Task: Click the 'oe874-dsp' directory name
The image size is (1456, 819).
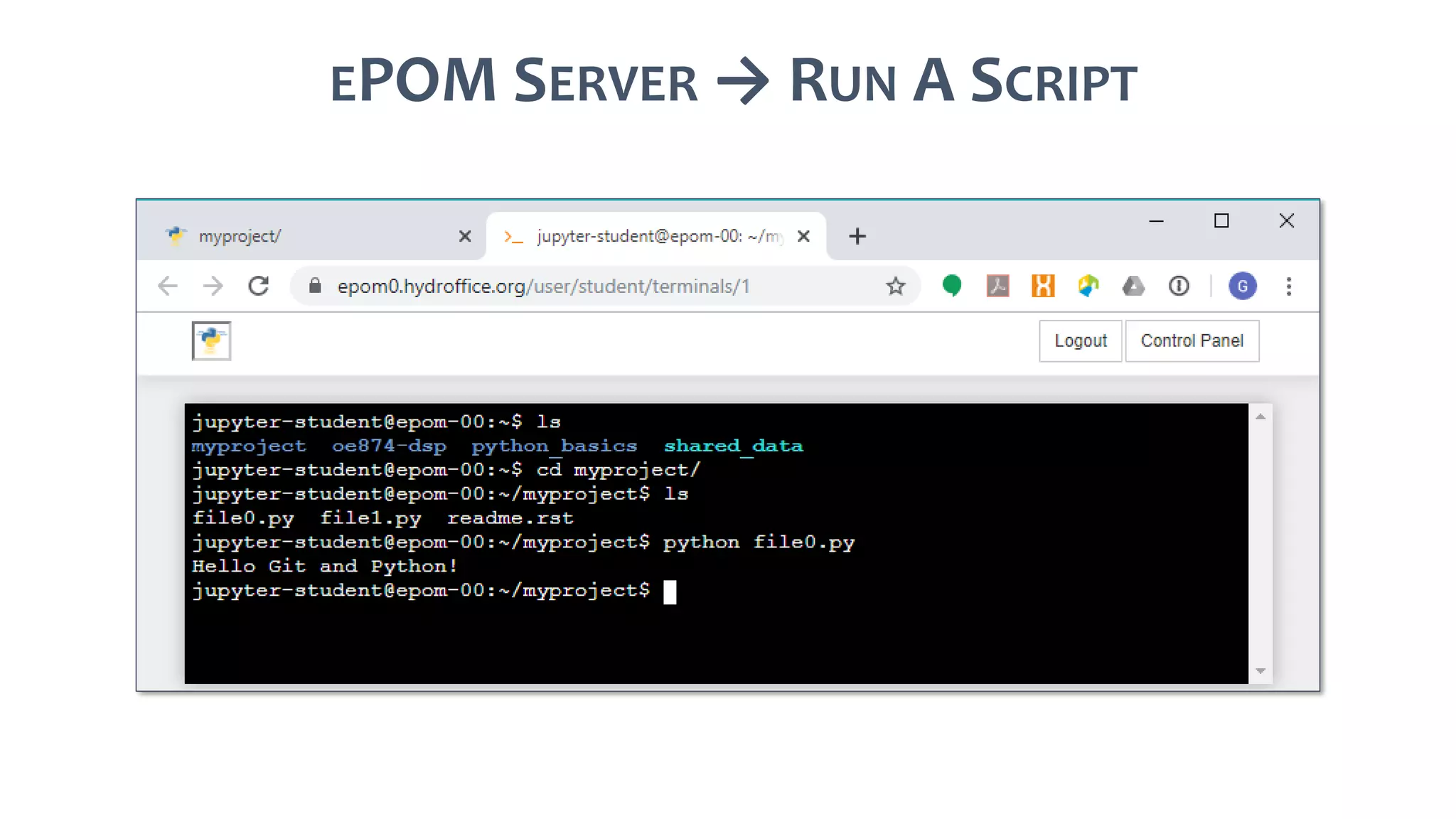Action: click(390, 446)
